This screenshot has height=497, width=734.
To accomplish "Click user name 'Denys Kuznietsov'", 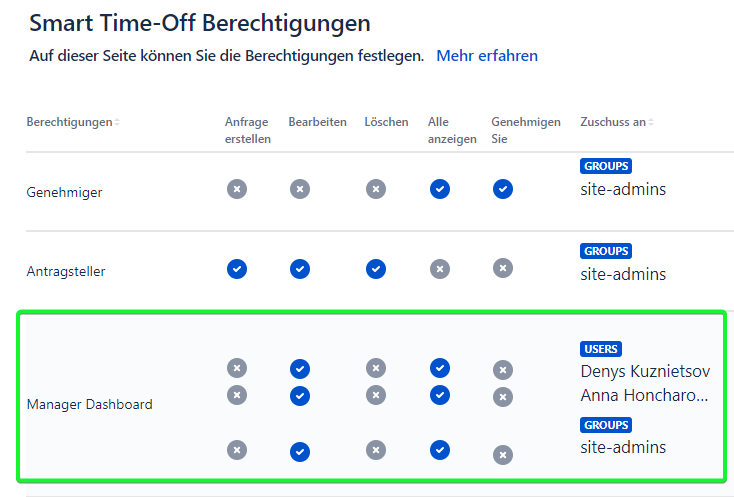I will (645, 371).
